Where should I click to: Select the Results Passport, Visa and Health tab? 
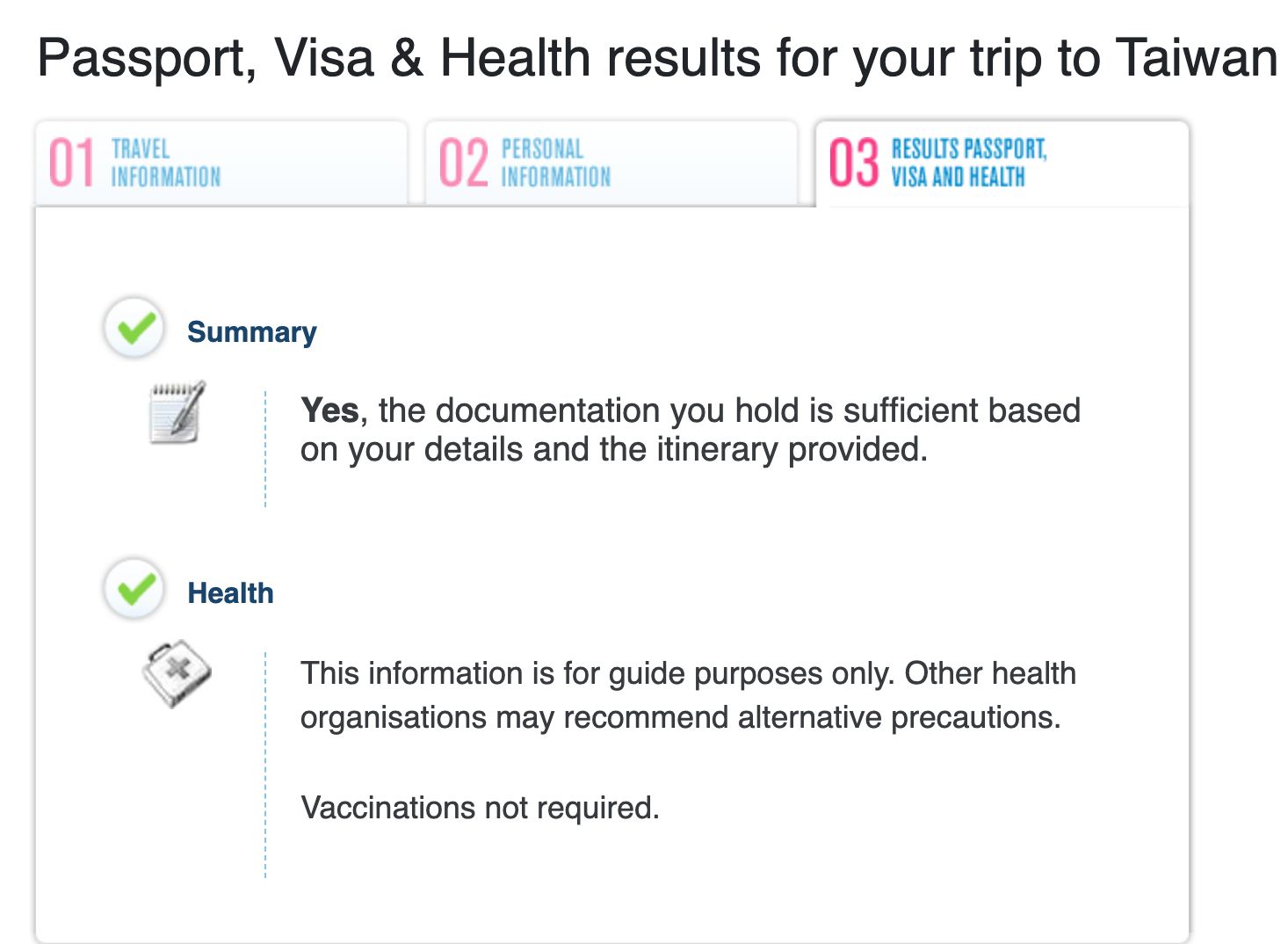968,163
